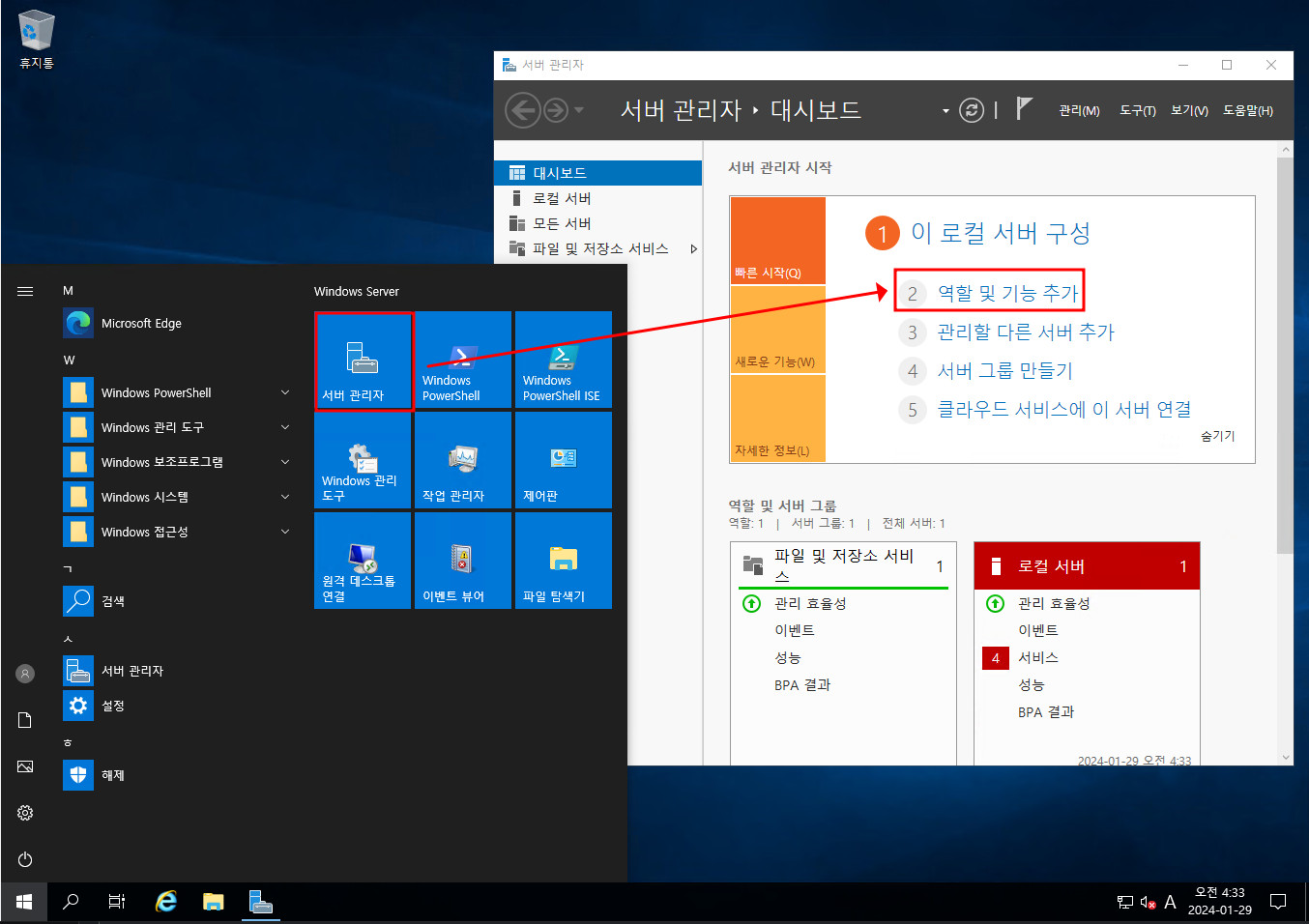The height and width of the screenshot is (924, 1309).
Task: Open Settings gear in Start rail
Action: [x=25, y=813]
